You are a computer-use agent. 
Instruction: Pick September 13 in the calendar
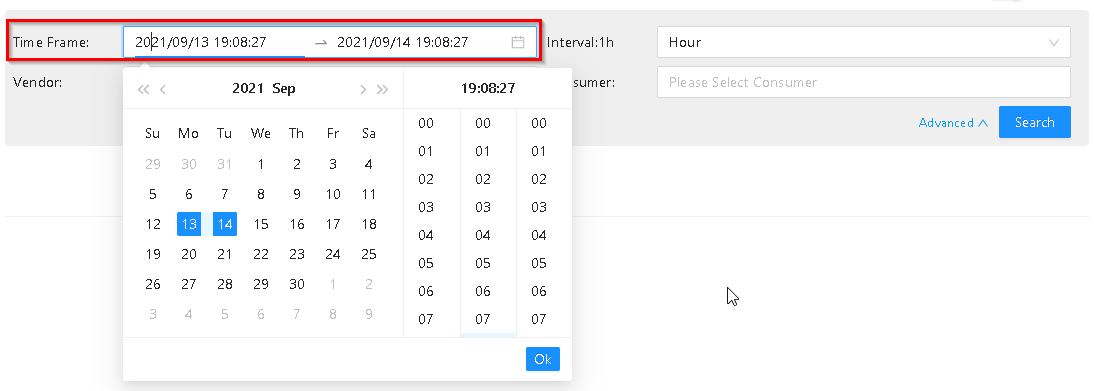[x=189, y=224]
